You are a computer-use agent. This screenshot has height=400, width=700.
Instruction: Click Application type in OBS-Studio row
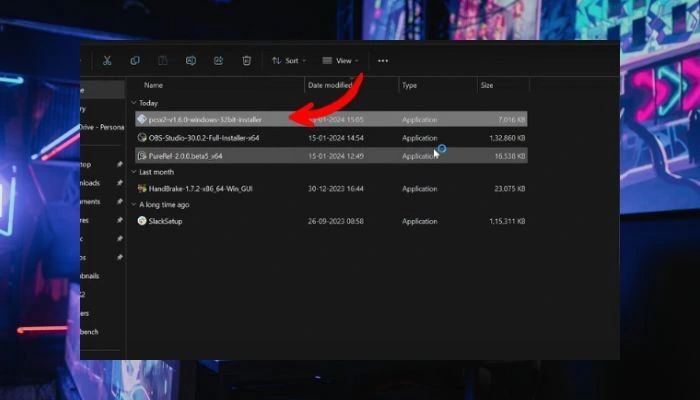click(x=420, y=138)
